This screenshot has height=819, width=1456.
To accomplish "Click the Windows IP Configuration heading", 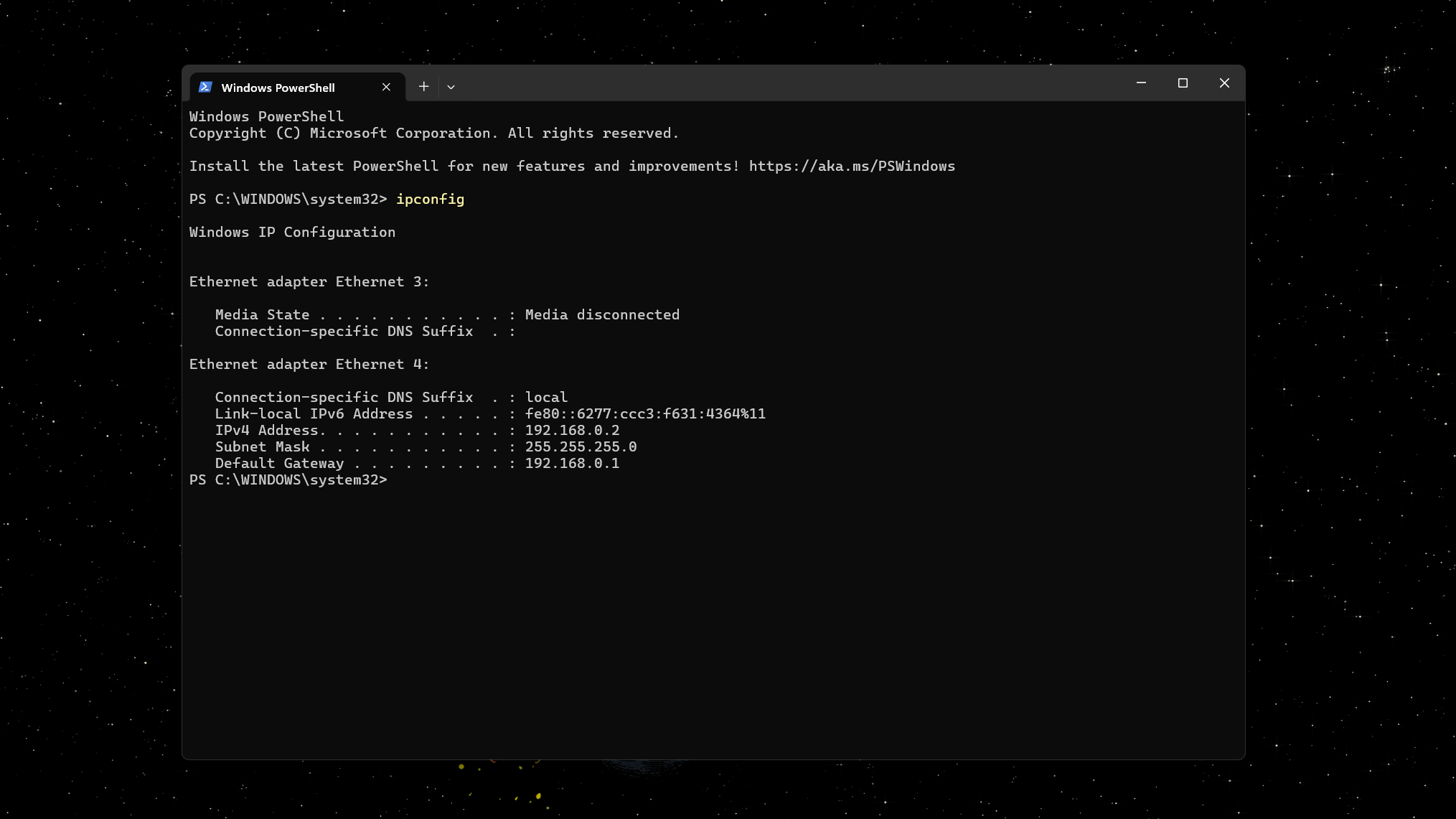I will (292, 232).
